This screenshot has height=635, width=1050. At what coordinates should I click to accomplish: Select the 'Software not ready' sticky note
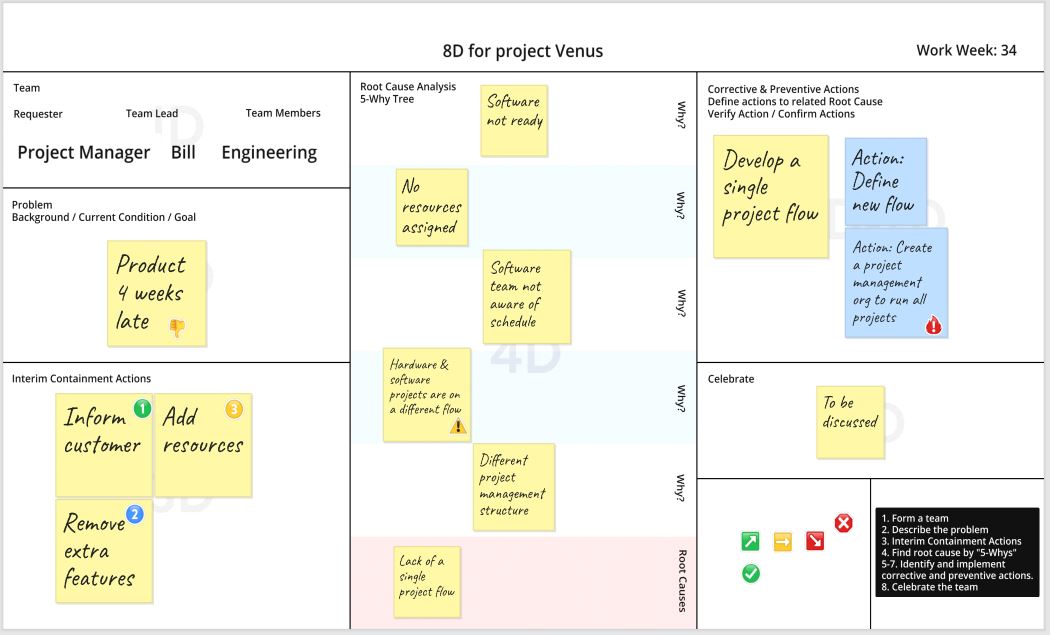point(514,121)
